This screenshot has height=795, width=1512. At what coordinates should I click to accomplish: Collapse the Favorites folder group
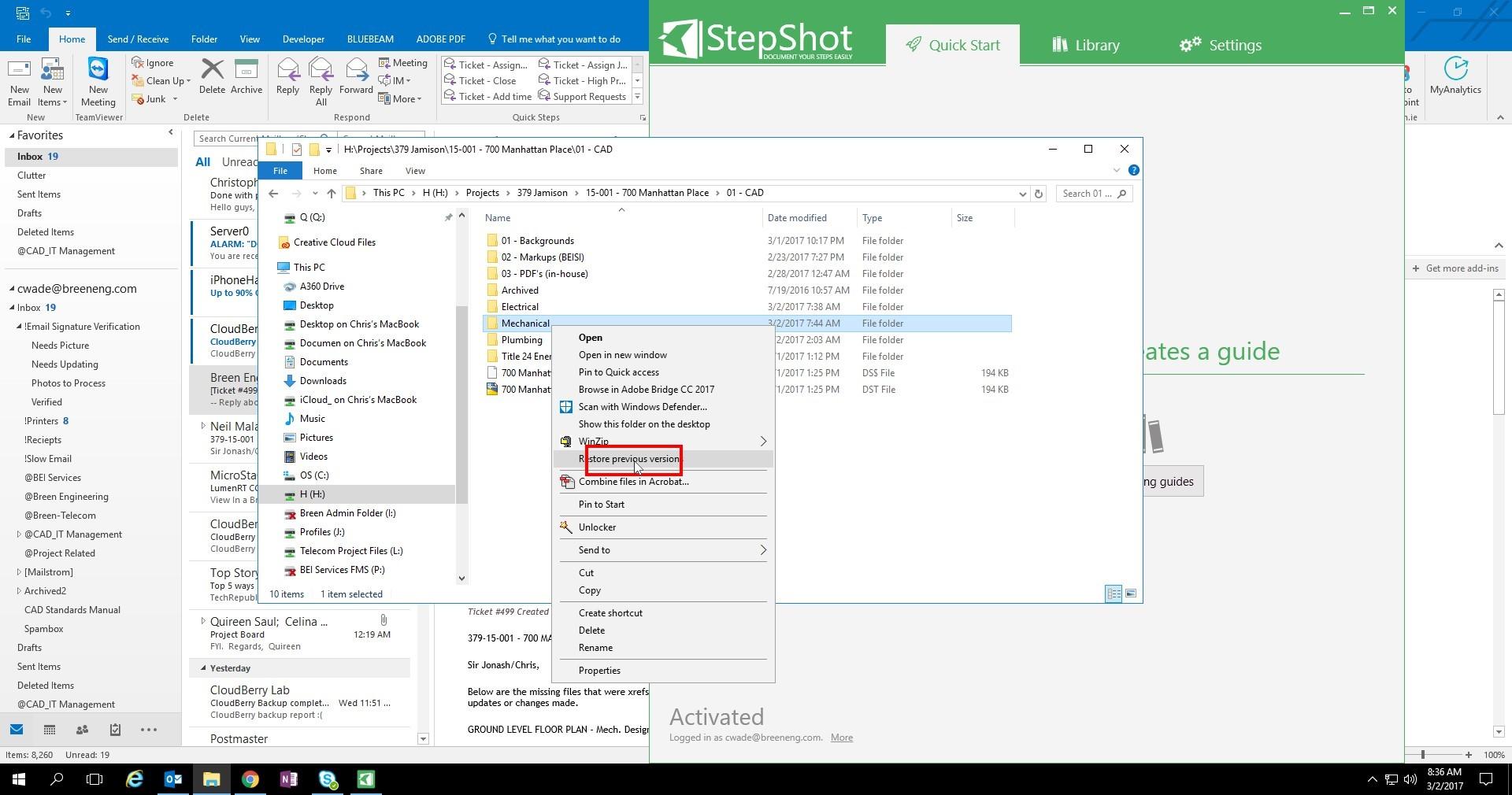[12, 136]
